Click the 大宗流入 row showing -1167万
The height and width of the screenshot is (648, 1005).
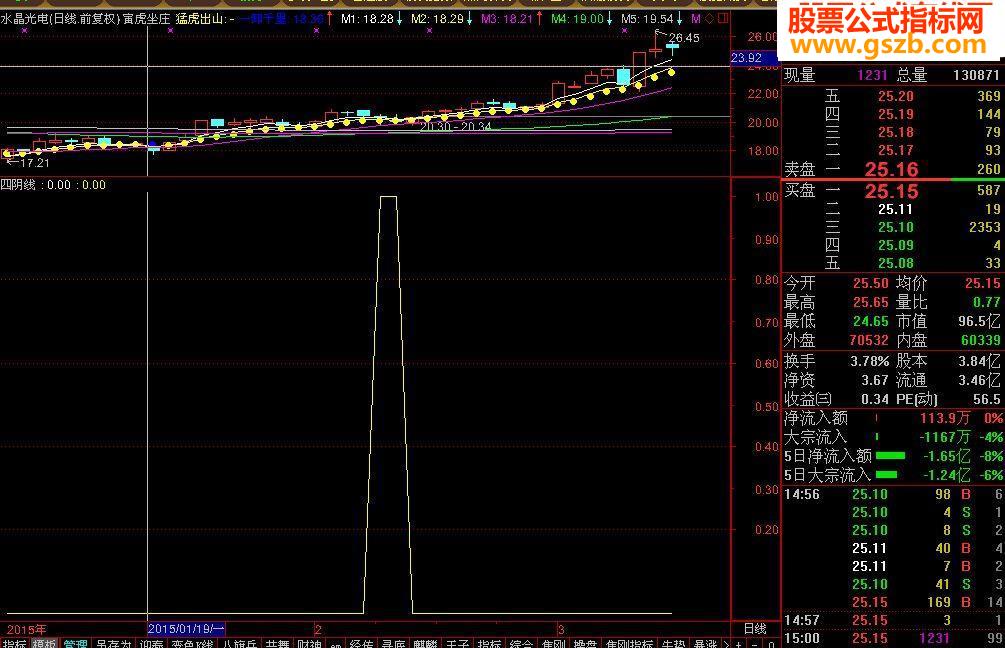(893, 437)
